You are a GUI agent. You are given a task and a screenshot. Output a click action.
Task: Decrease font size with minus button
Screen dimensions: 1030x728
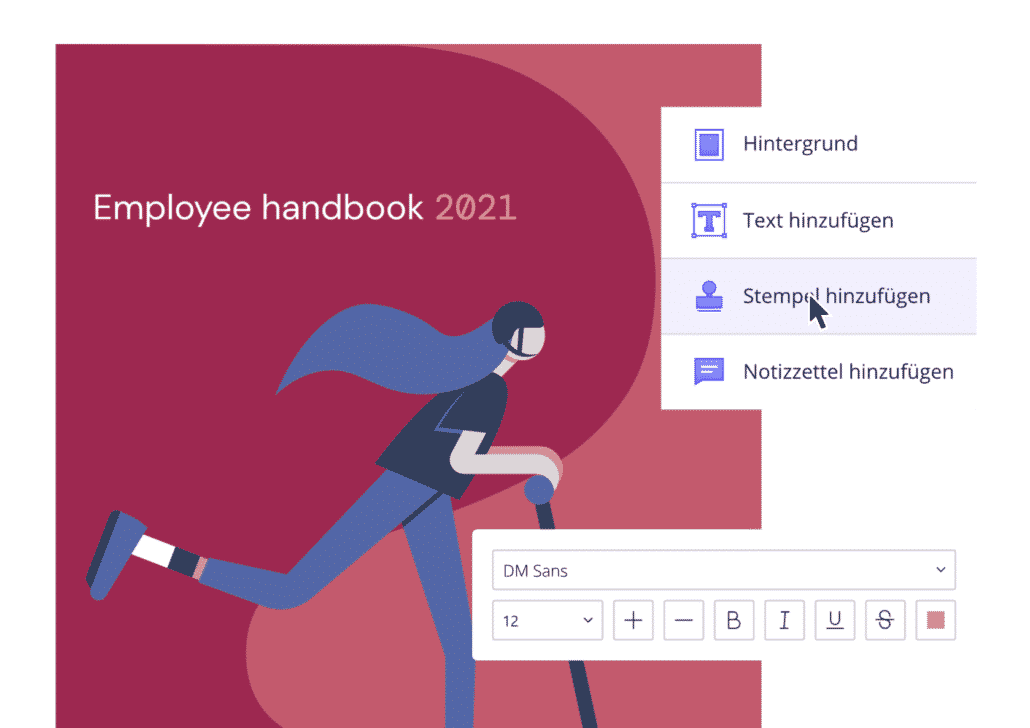pos(683,620)
